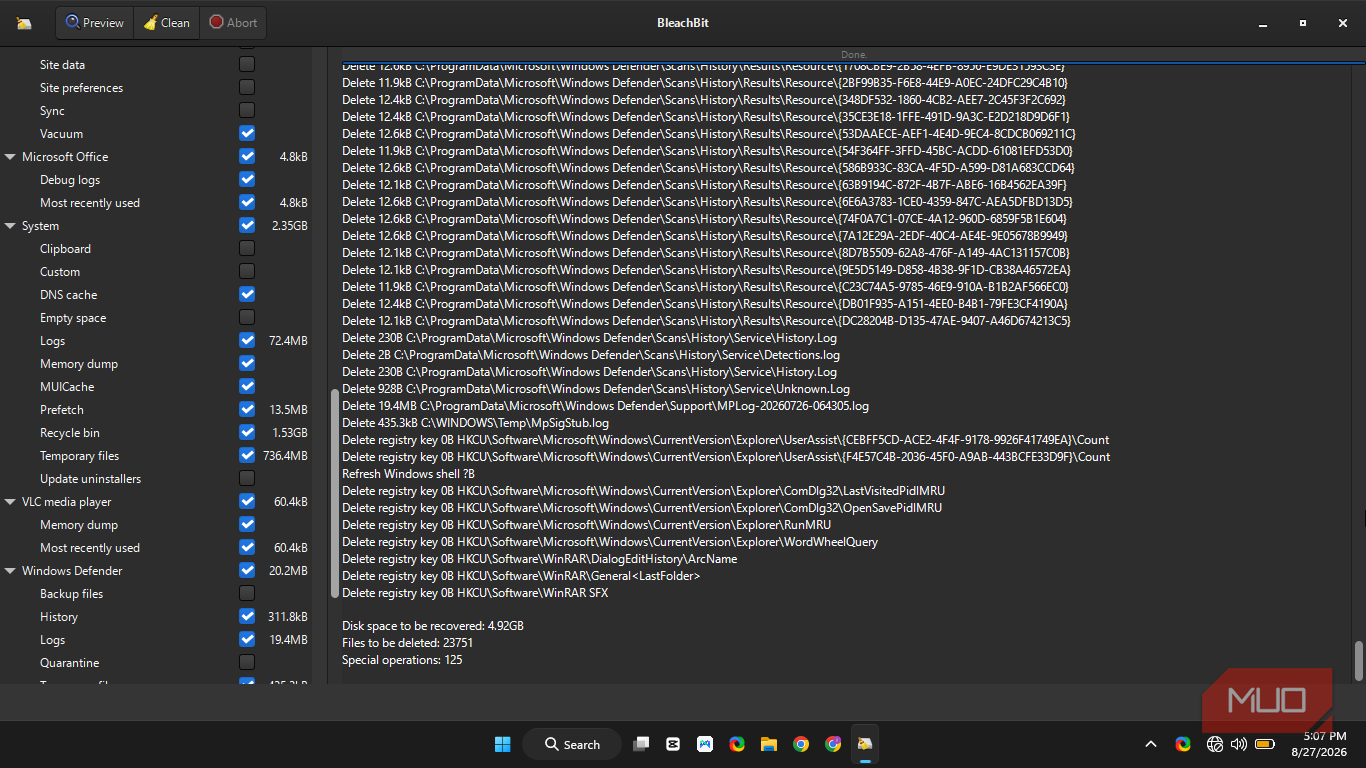The image size is (1366, 768).
Task: Enable the Custom checkbox
Action: (247, 272)
